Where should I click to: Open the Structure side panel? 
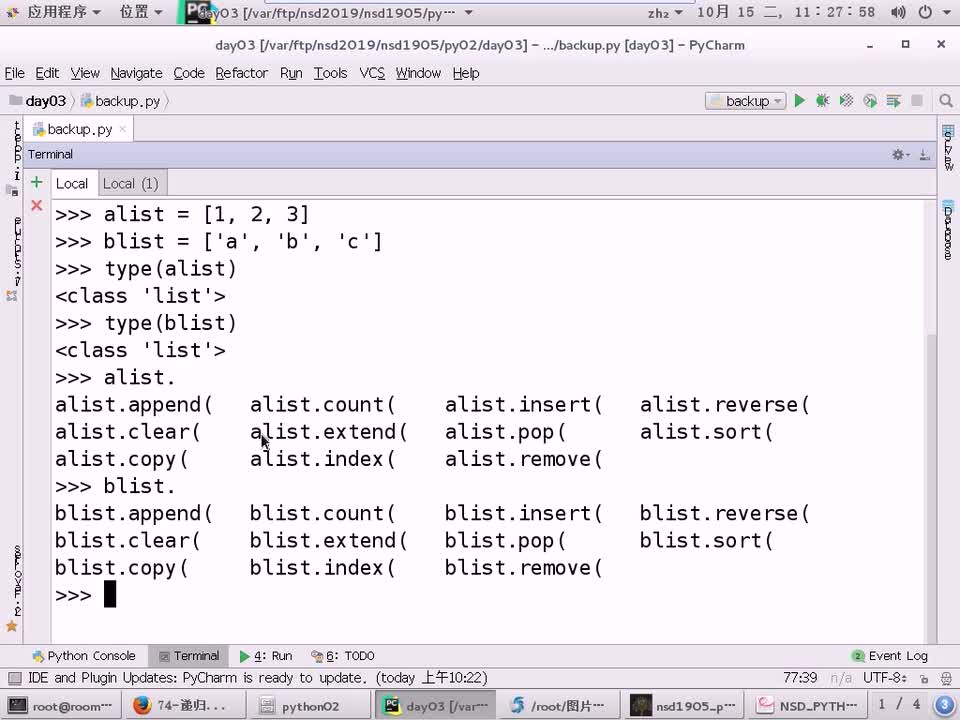12,258
